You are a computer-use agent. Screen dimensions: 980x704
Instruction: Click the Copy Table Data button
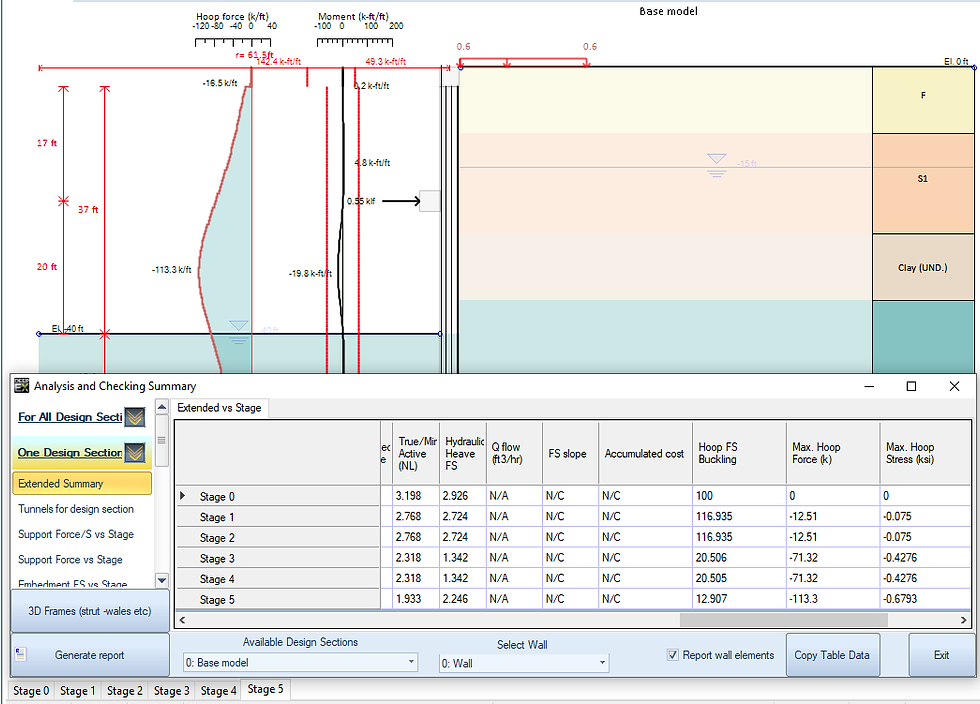point(832,655)
